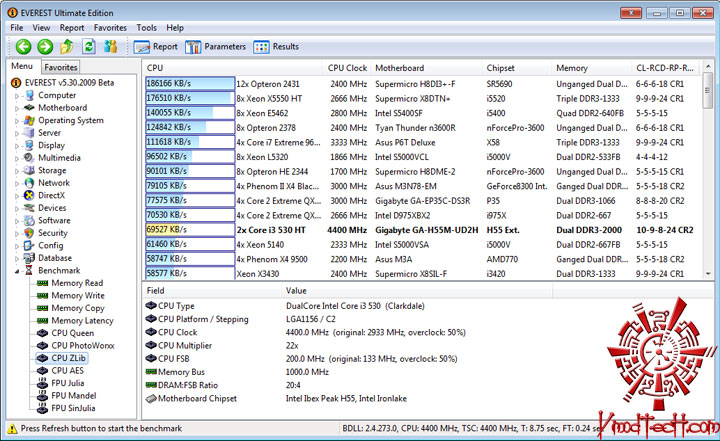The height and width of the screenshot is (441, 720).
Task: Show benchmark Results
Action: tap(276, 47)
